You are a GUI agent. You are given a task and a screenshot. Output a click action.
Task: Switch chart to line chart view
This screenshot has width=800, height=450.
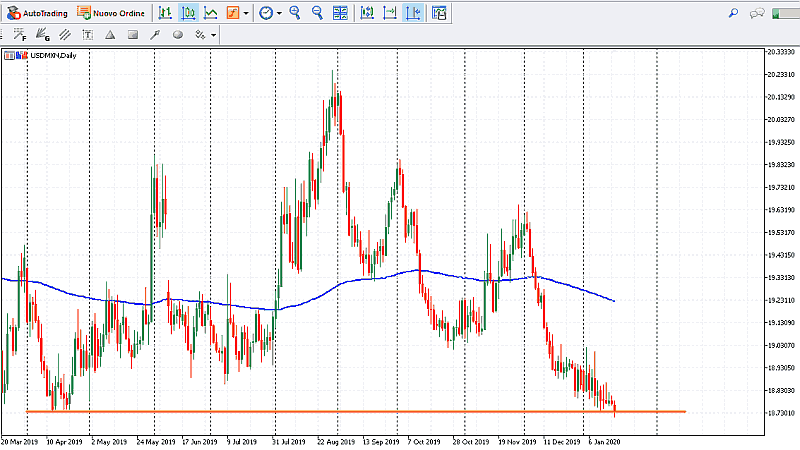(x=210, y=13)
